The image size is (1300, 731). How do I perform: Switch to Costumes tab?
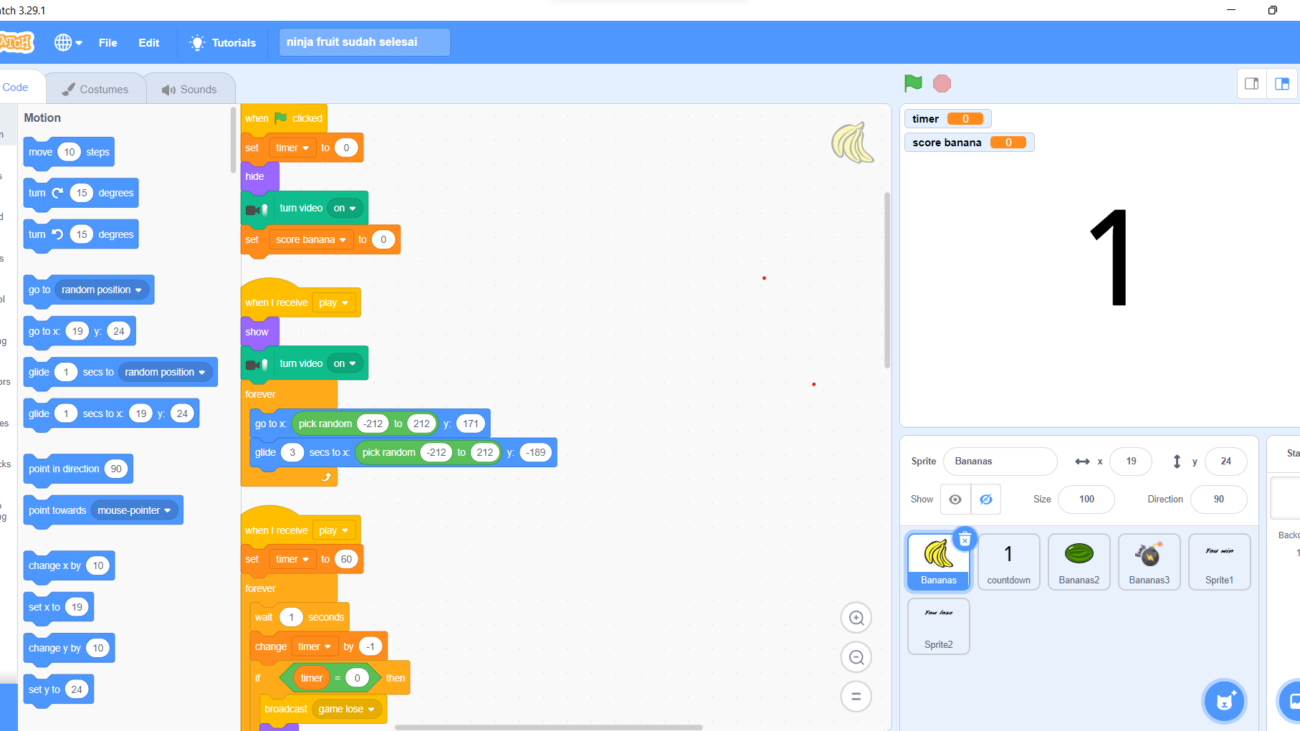pos(95,89)
